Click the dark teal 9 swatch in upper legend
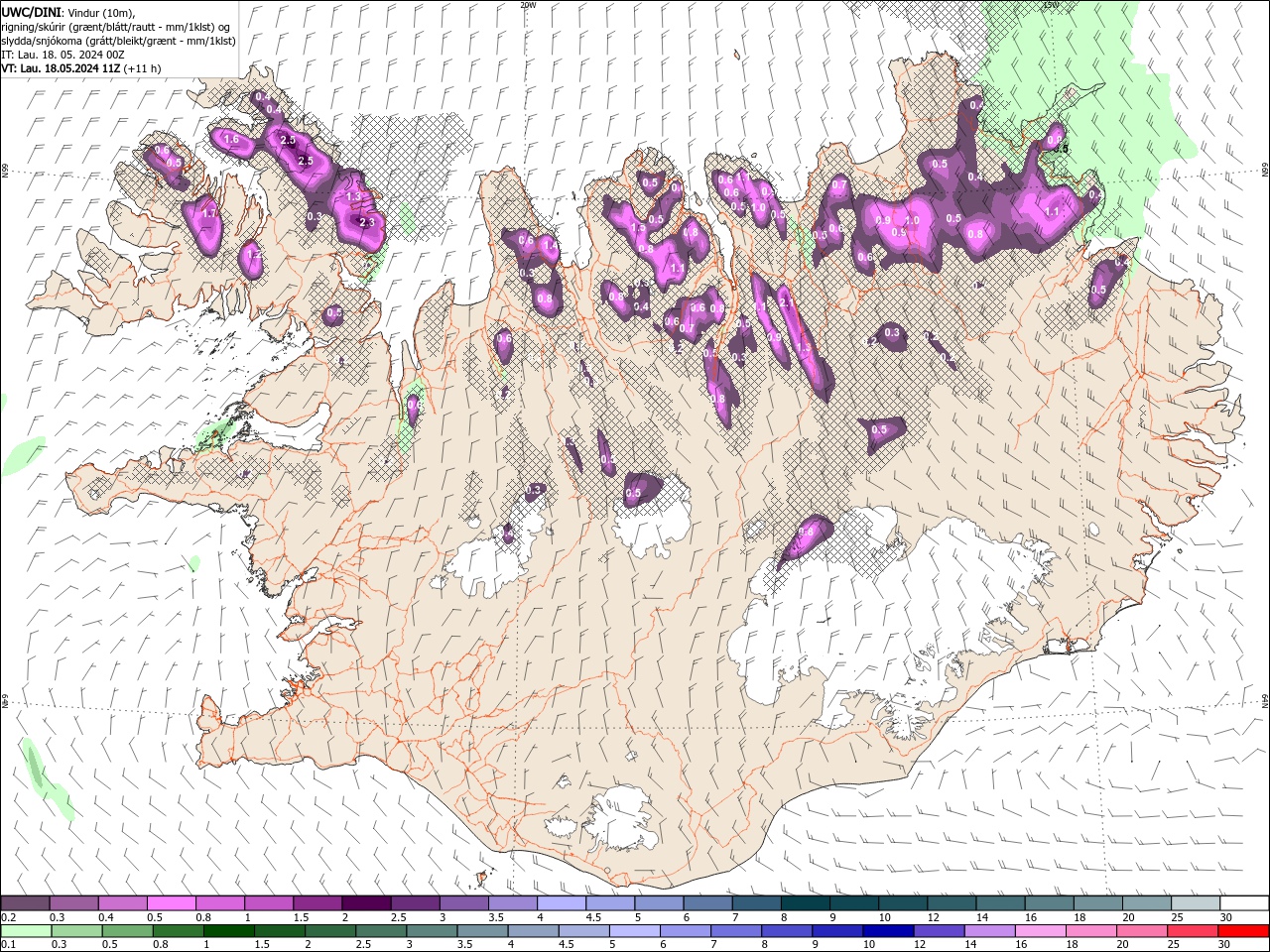Viewport: 1270px width, 952px height. point(852,903)
